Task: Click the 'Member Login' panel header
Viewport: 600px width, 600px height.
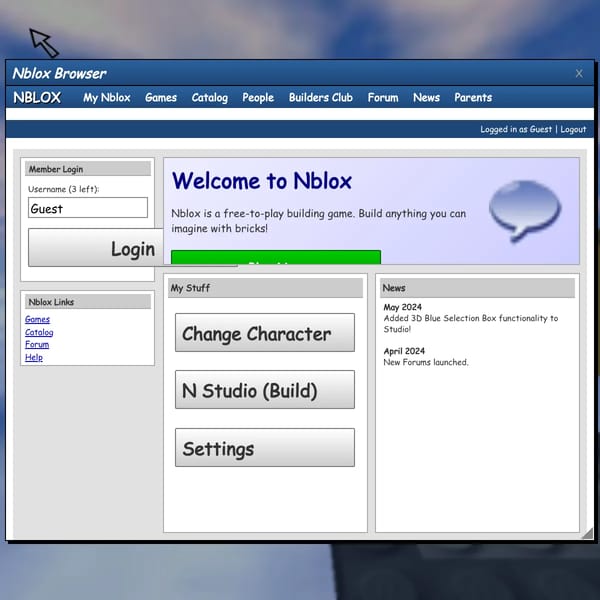Action: point(88,169)
